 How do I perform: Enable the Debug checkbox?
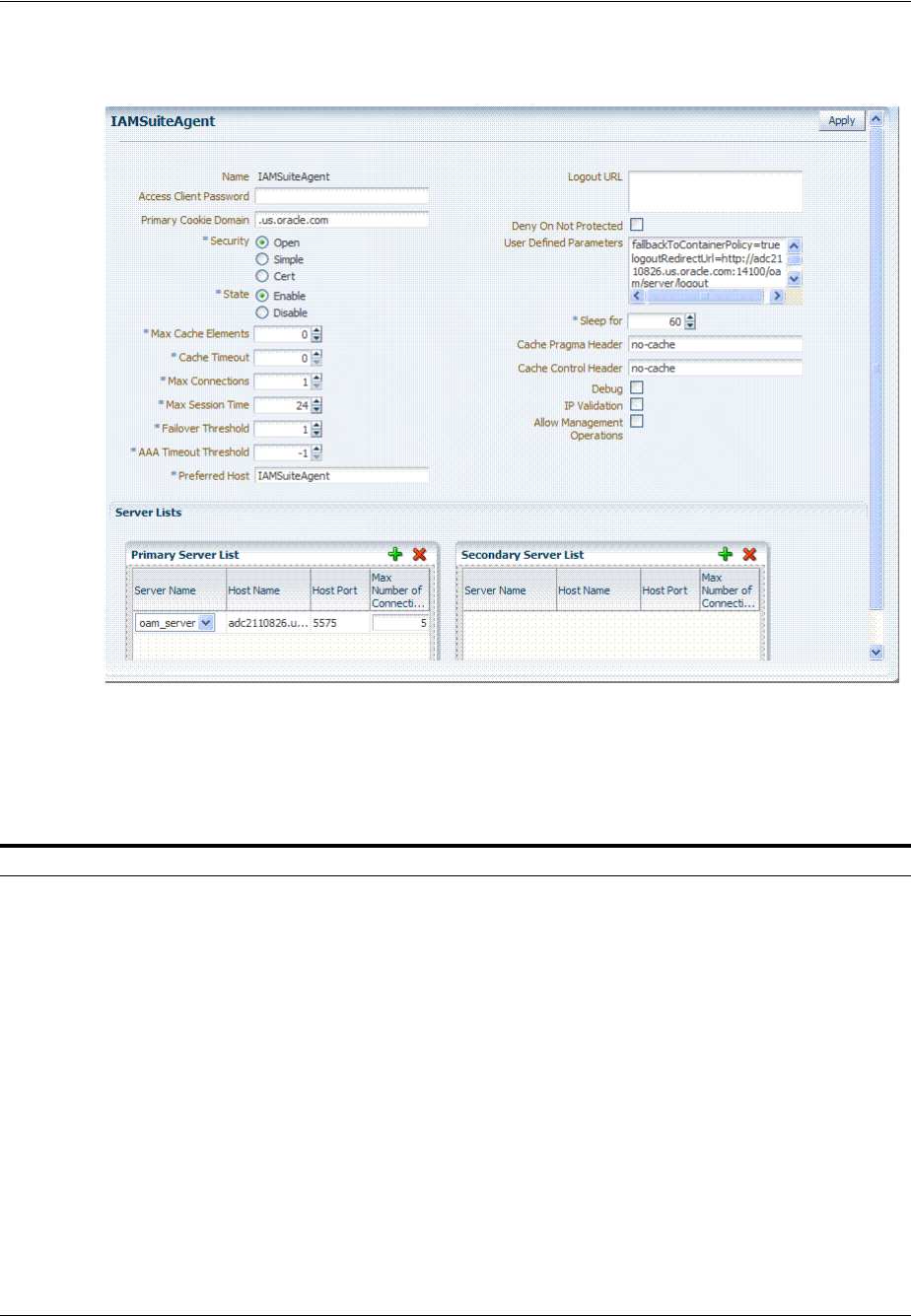636,388
